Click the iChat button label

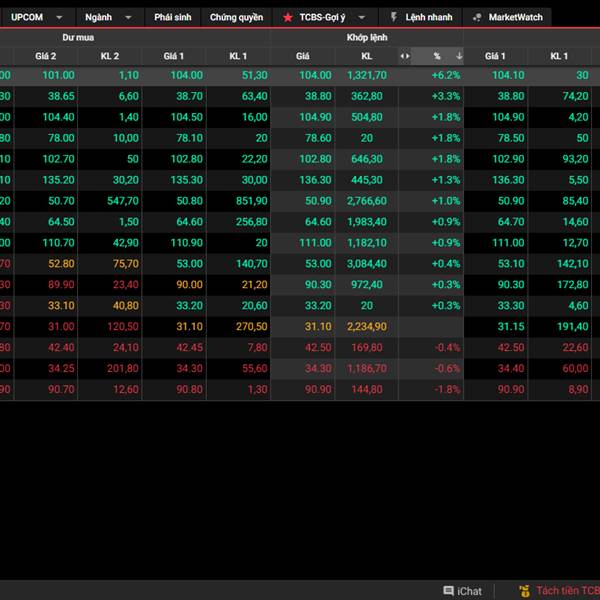(x=469, y=591)
